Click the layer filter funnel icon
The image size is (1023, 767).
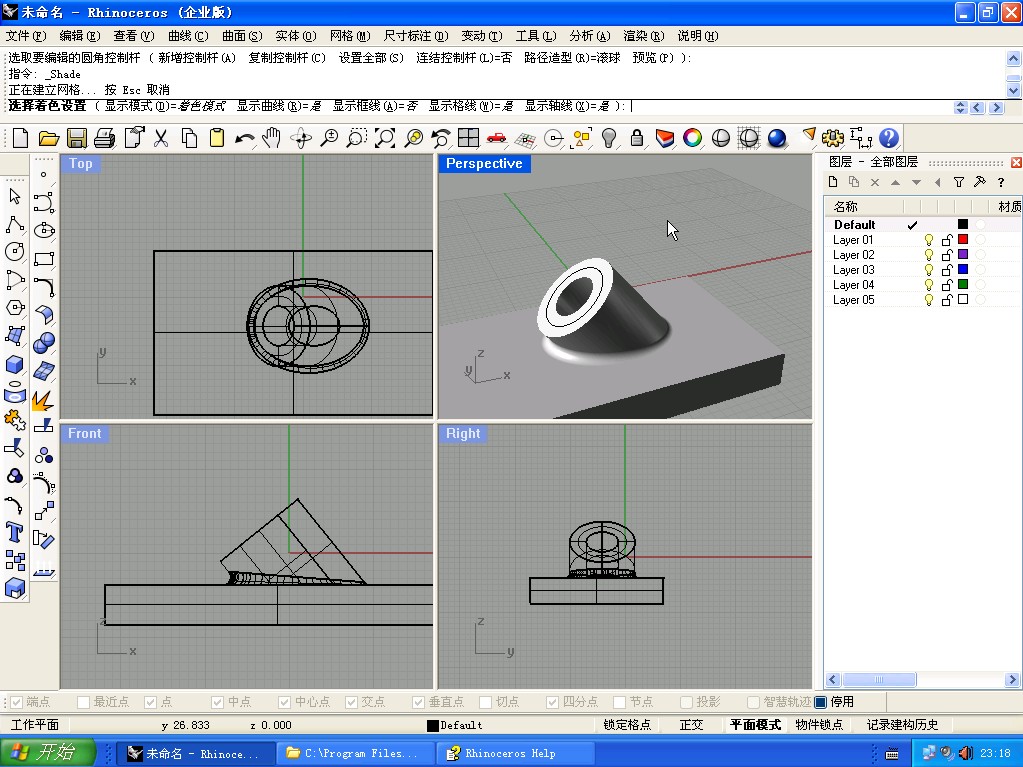(x=958, y=182)
